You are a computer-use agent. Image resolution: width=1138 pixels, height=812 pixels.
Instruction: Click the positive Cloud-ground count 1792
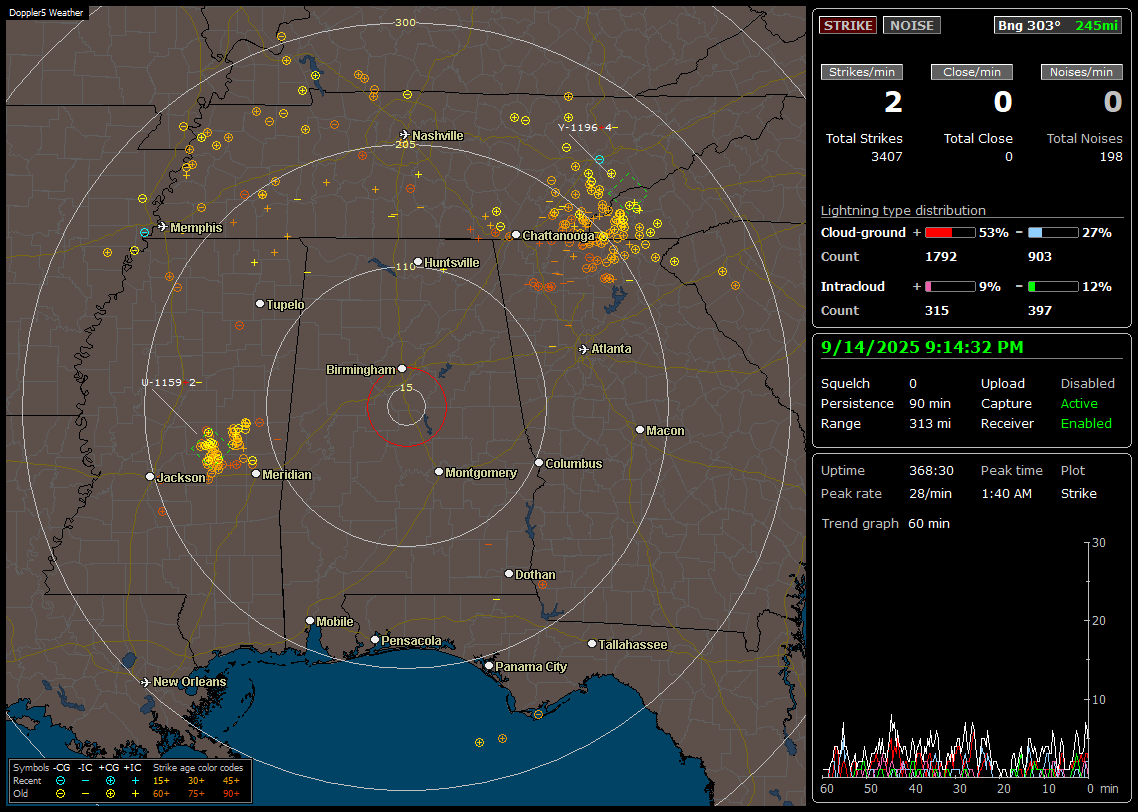coord(941,257)
